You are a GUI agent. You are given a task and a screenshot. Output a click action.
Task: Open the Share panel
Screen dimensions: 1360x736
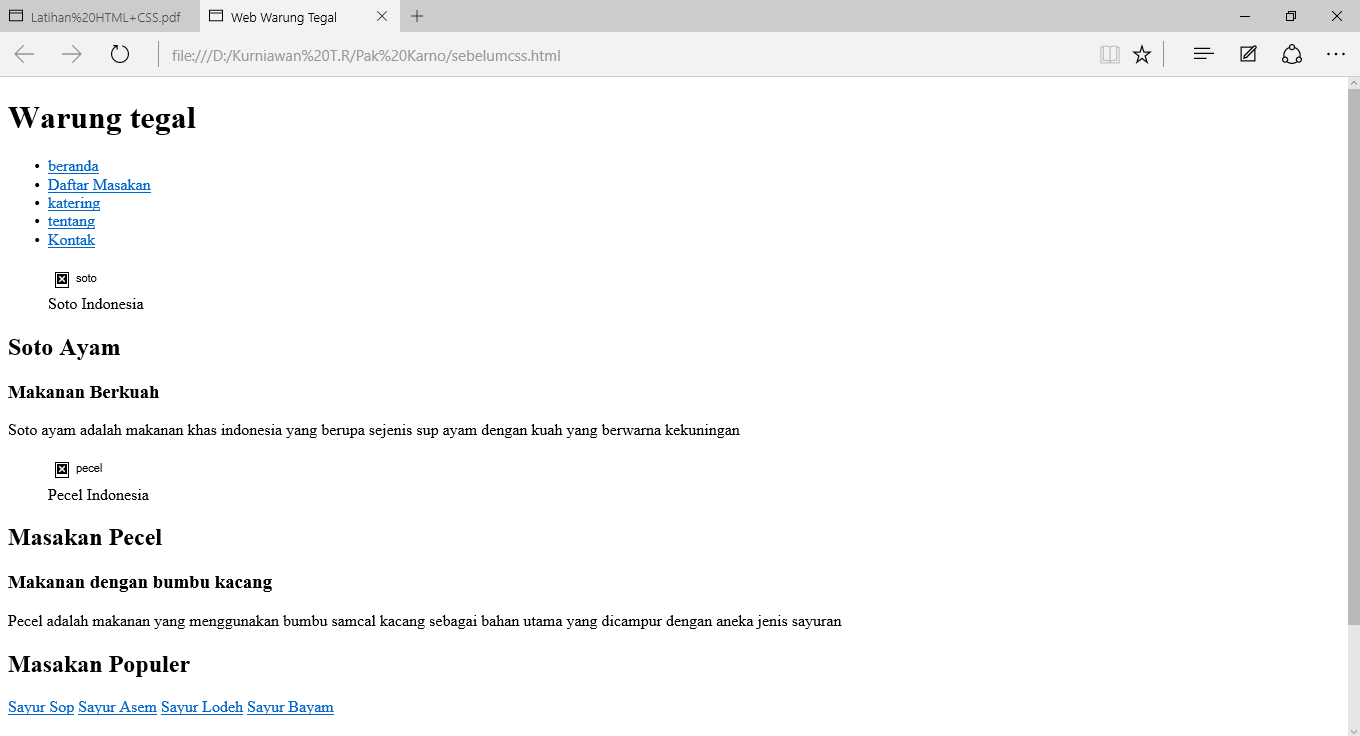click(x=1291, y=54)
